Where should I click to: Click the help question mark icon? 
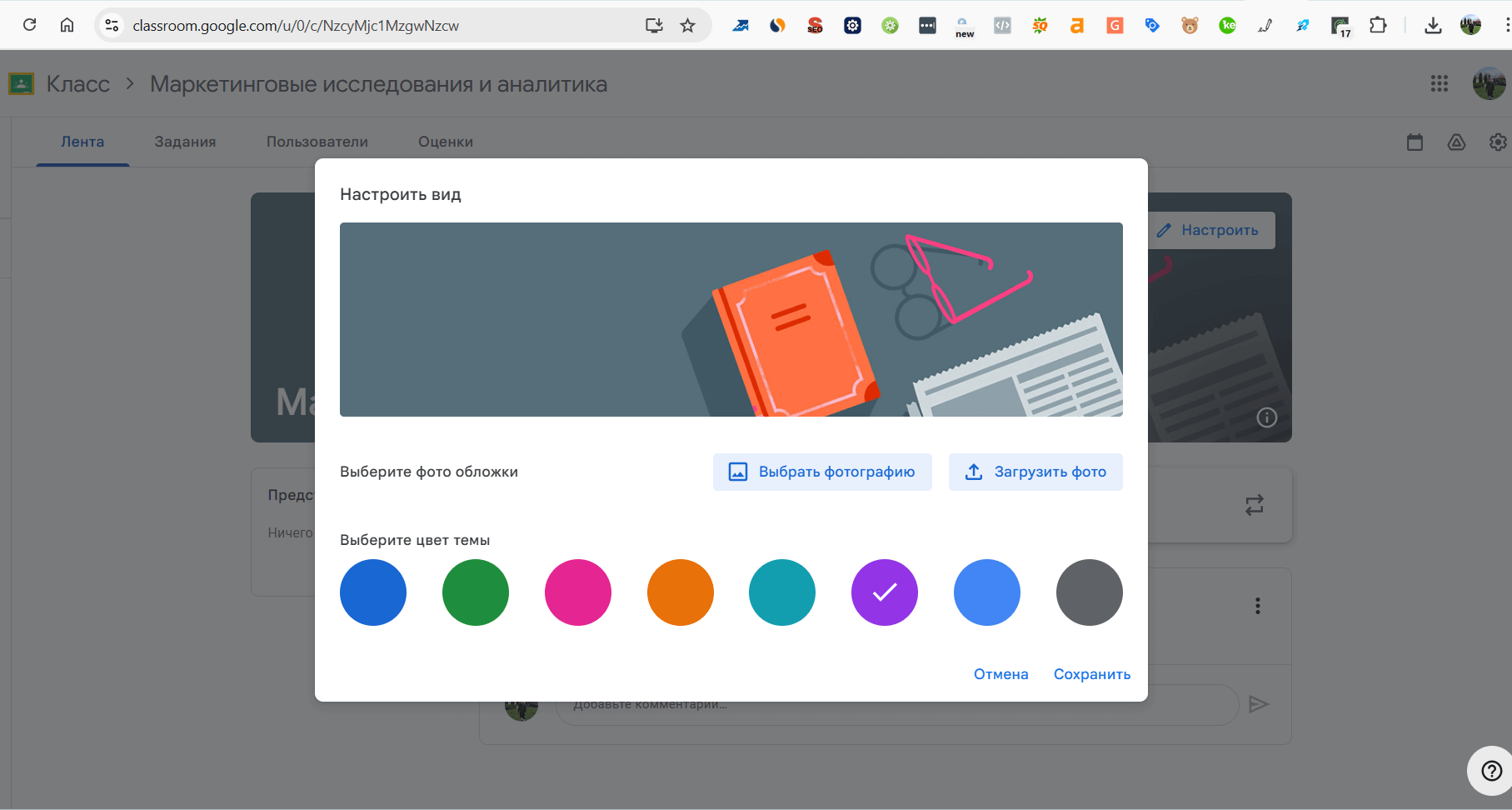pyautogui.click(x=1491, y=771)
